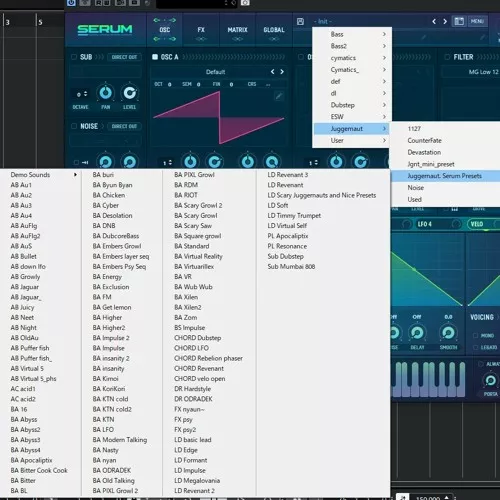
Task: Click the Init preset name field
Action: (323, 22)
